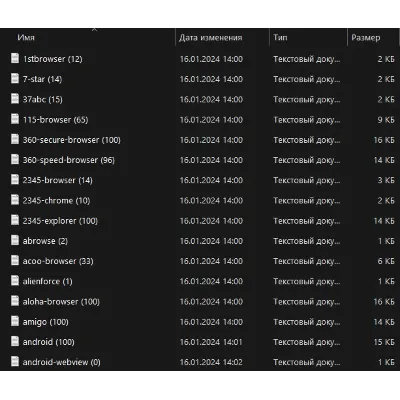Sort files by the Тип column header
Screen dimensions: 400x400
[x=280, y=38]
